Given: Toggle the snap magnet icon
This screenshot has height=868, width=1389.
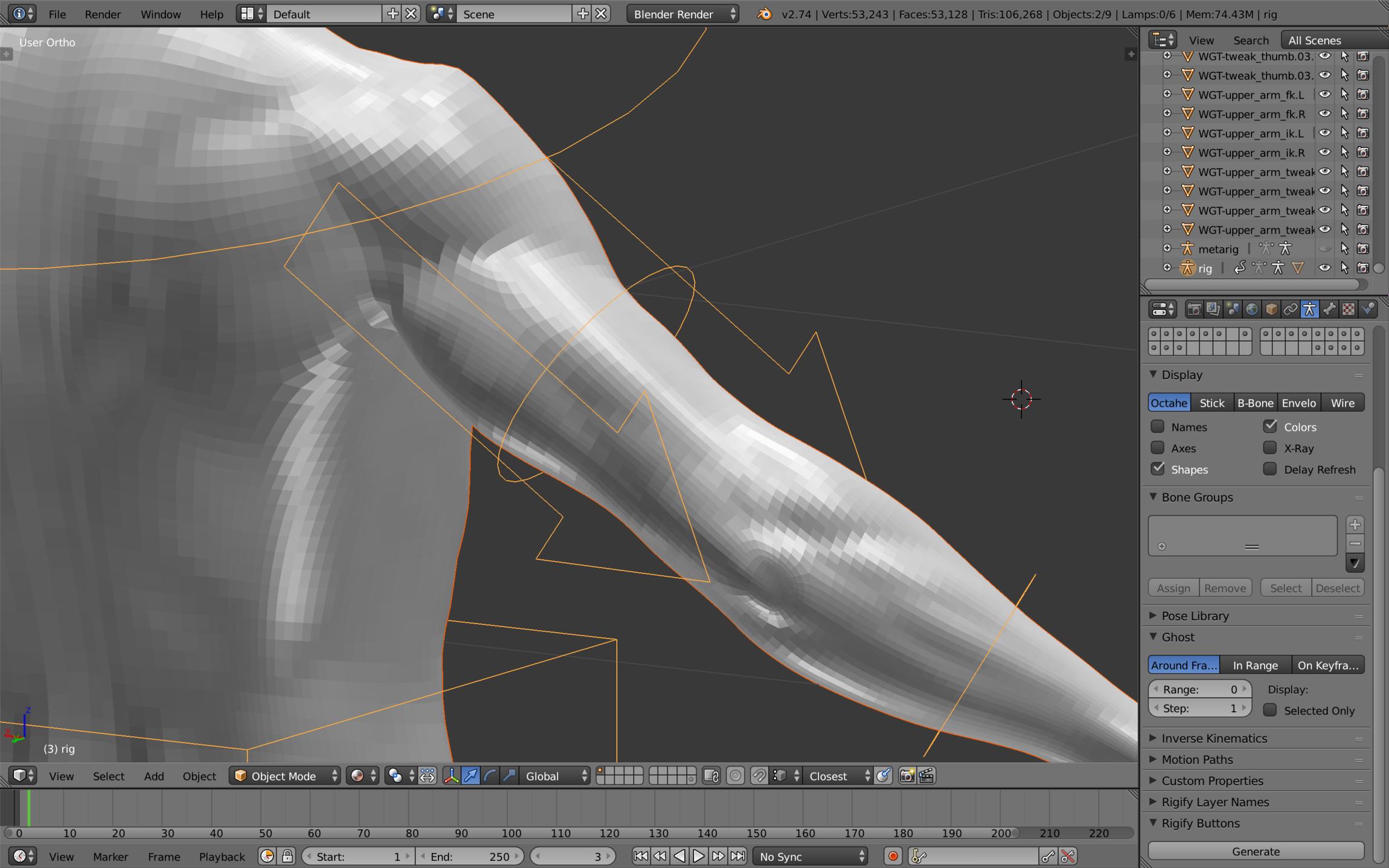Looking at the screenshot, I should coord(760,776).
